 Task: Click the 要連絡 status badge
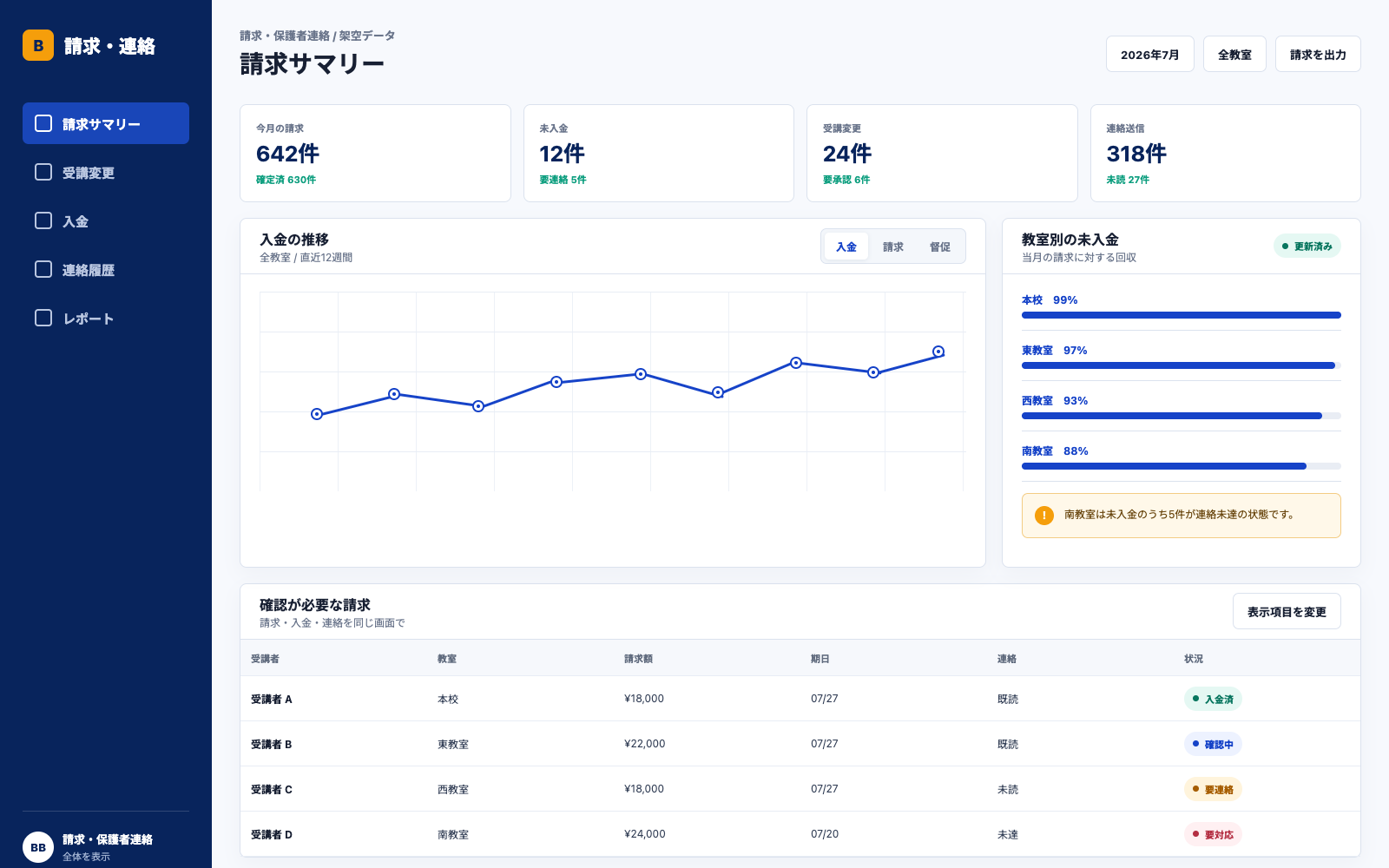1213,789
